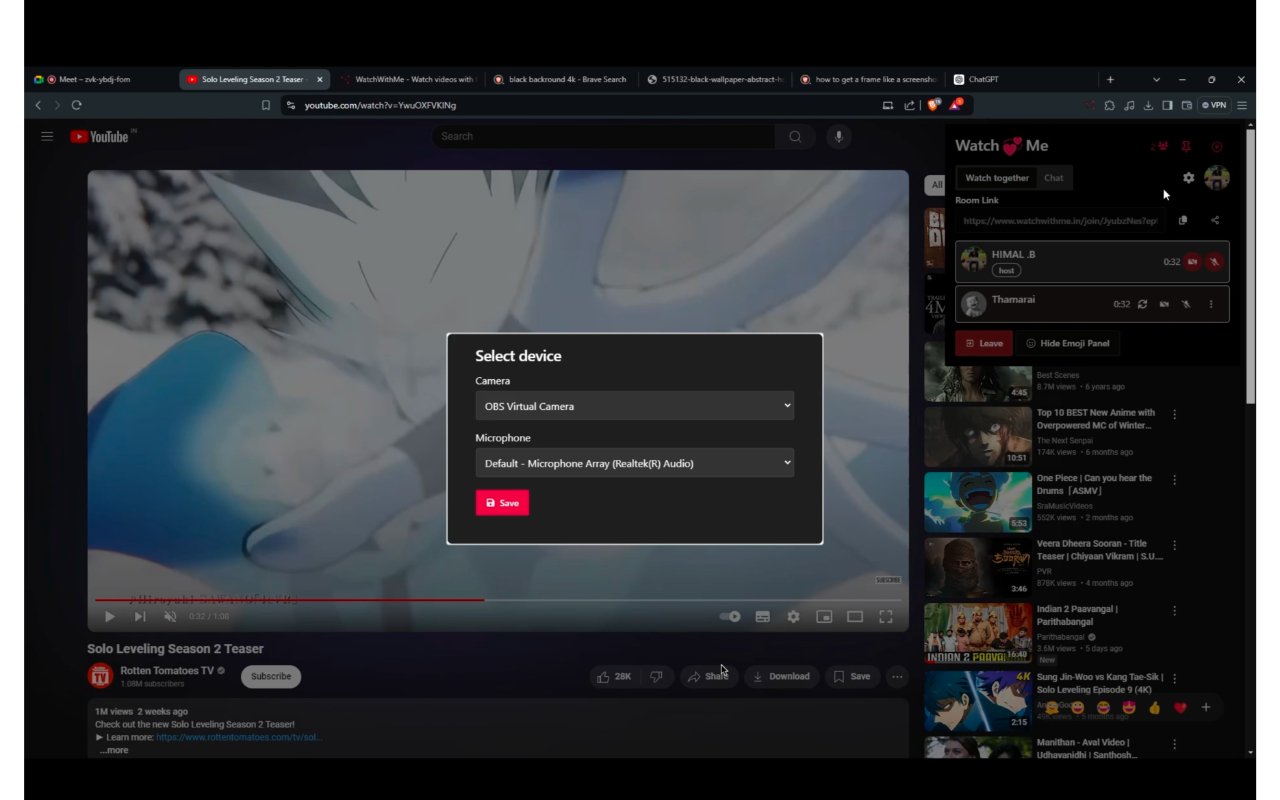The width and height of the screenshot is (1280, 800).
Task: Click the sync icon for Thamarai
Action: pyautogui.click(x=1142, y=304)
